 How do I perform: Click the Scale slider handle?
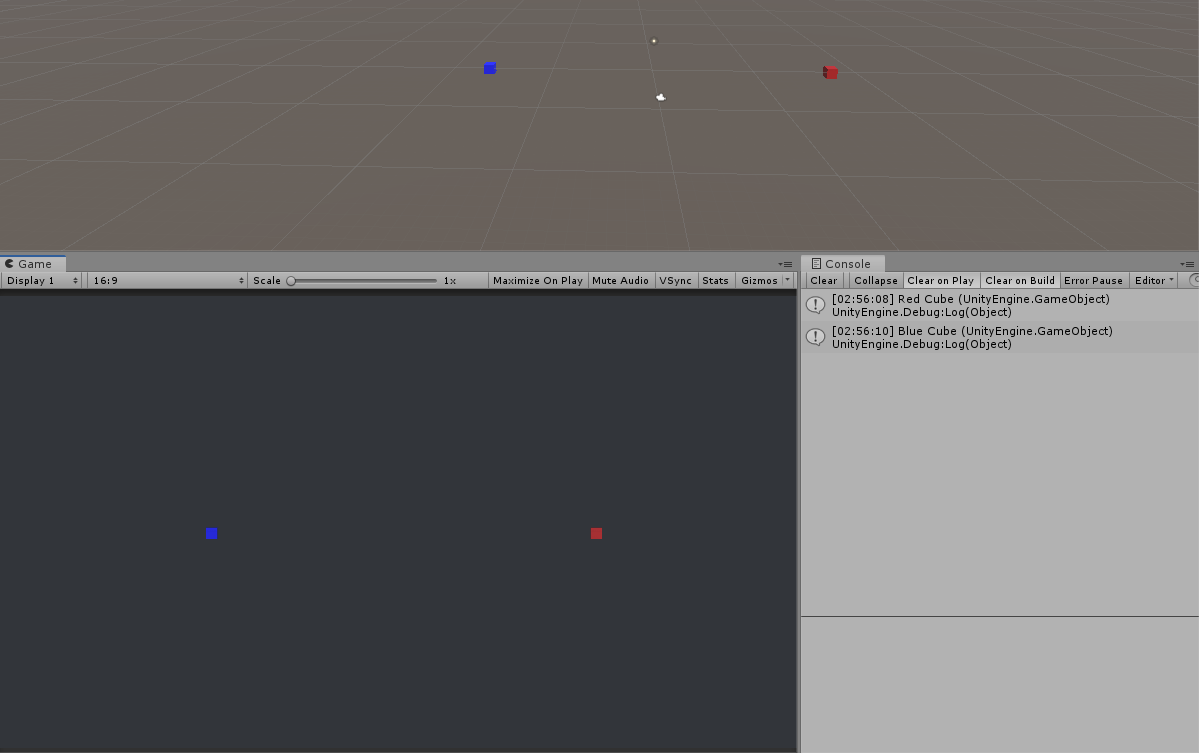click(x=291, y=281)
